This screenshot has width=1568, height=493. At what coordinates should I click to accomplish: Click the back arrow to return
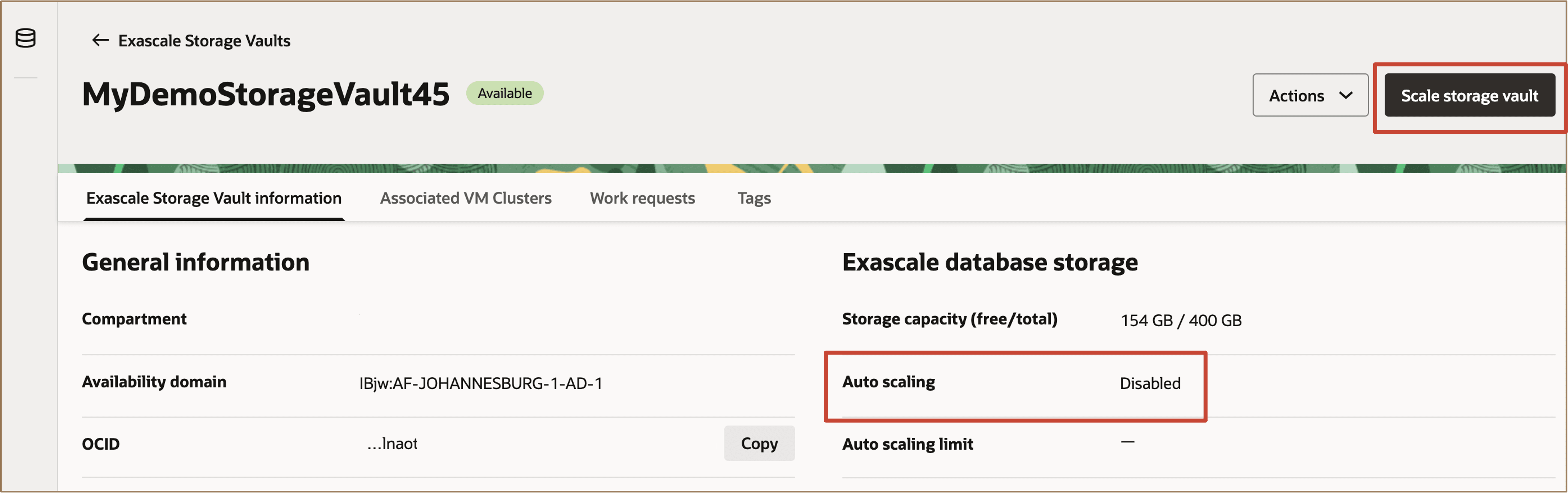point(101,40)
